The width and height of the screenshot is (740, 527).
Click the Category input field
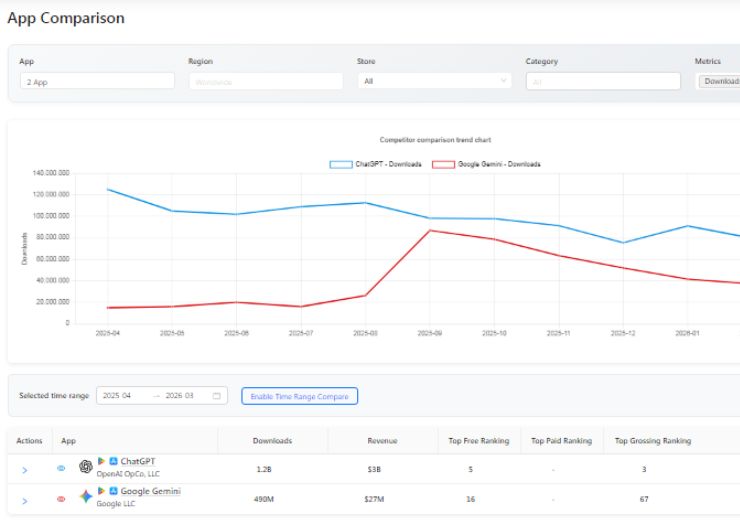(603, 82)
